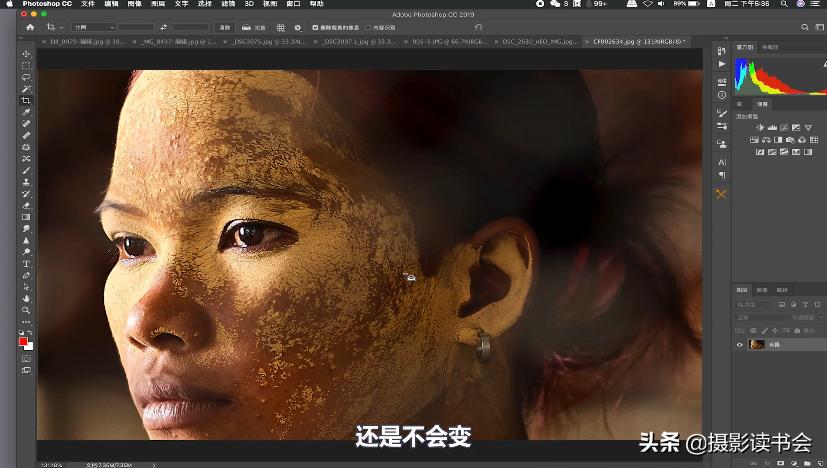This screenshot has width=827, height=468.
Task: Open the 编辑 menu
Action: pyautogui.click(x=111, y=4)
